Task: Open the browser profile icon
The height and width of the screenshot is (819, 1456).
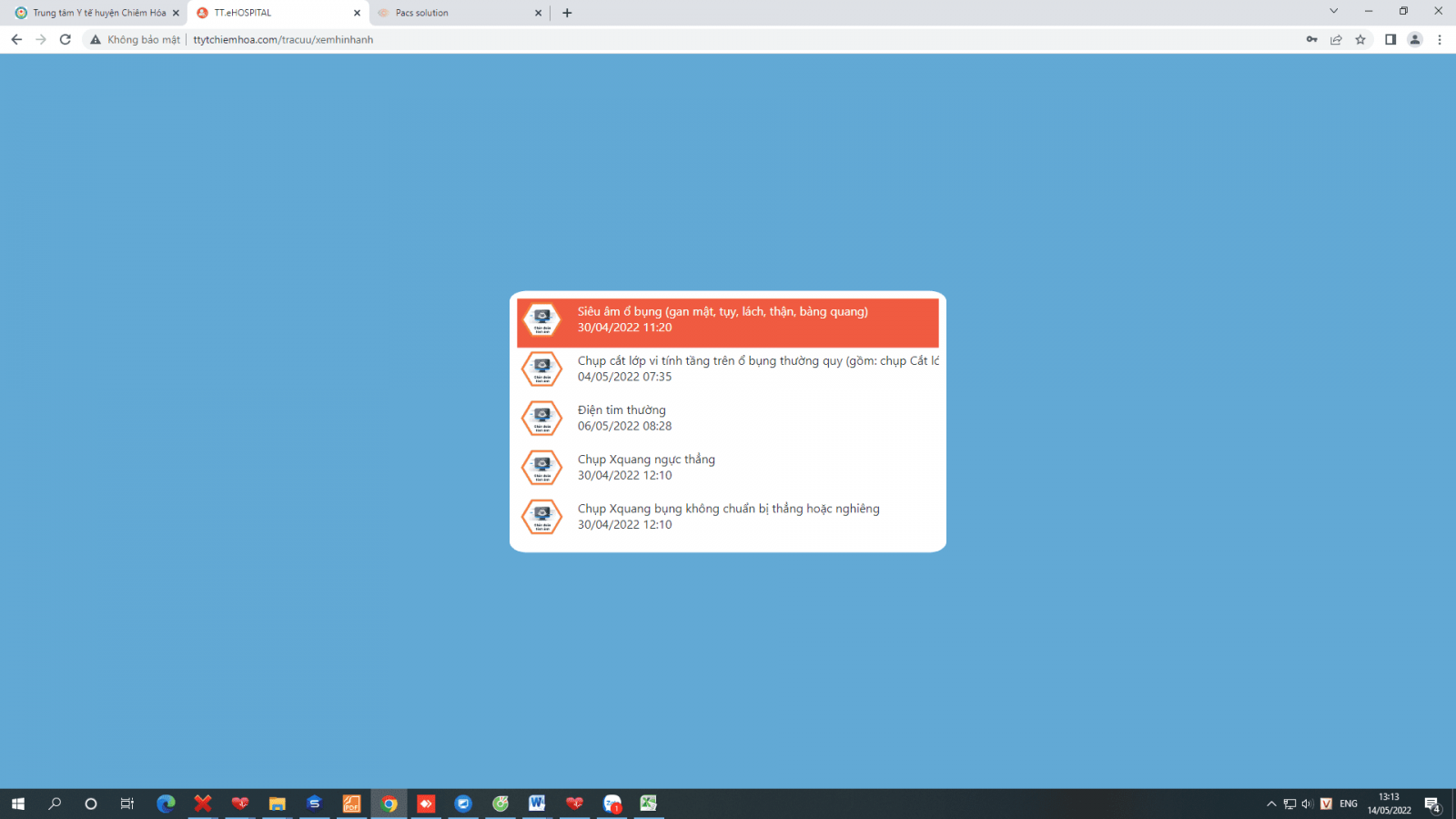Action: point(1414,40)
